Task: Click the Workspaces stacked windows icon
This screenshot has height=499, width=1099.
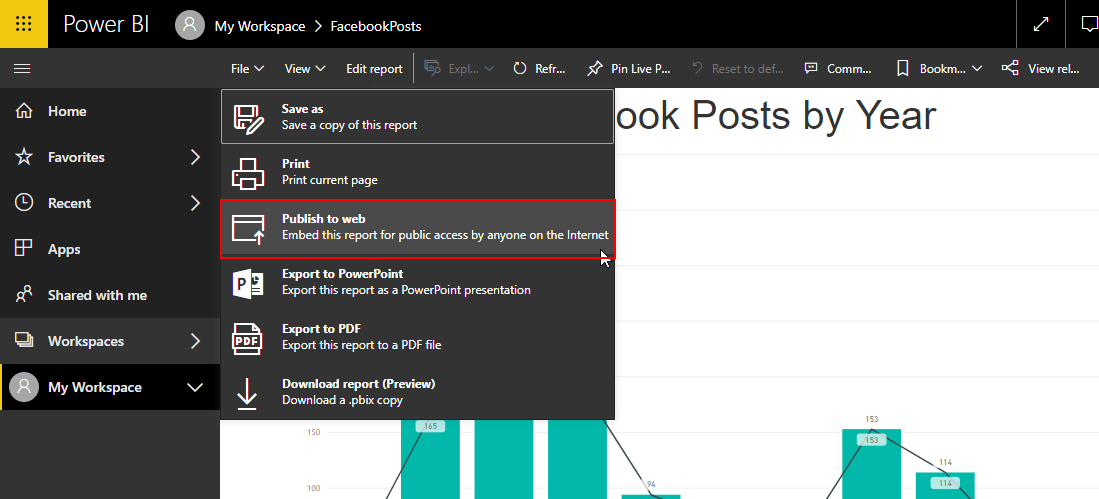Action: click(x=24, y=341)
